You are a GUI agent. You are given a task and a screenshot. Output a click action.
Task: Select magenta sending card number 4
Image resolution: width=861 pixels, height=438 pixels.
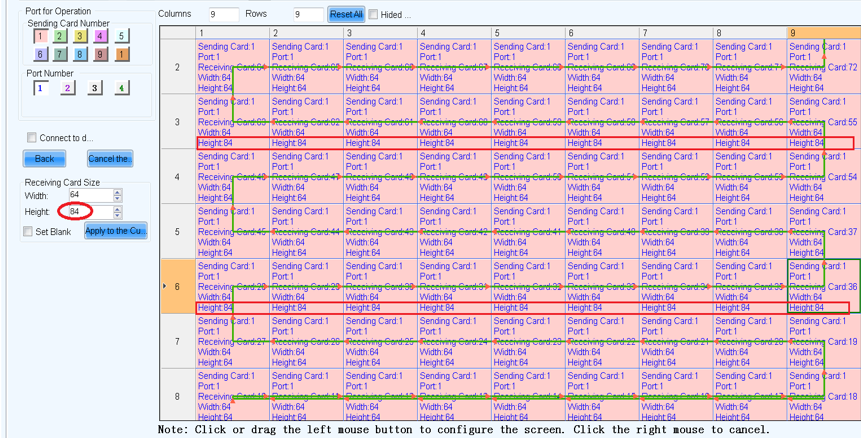100,36
